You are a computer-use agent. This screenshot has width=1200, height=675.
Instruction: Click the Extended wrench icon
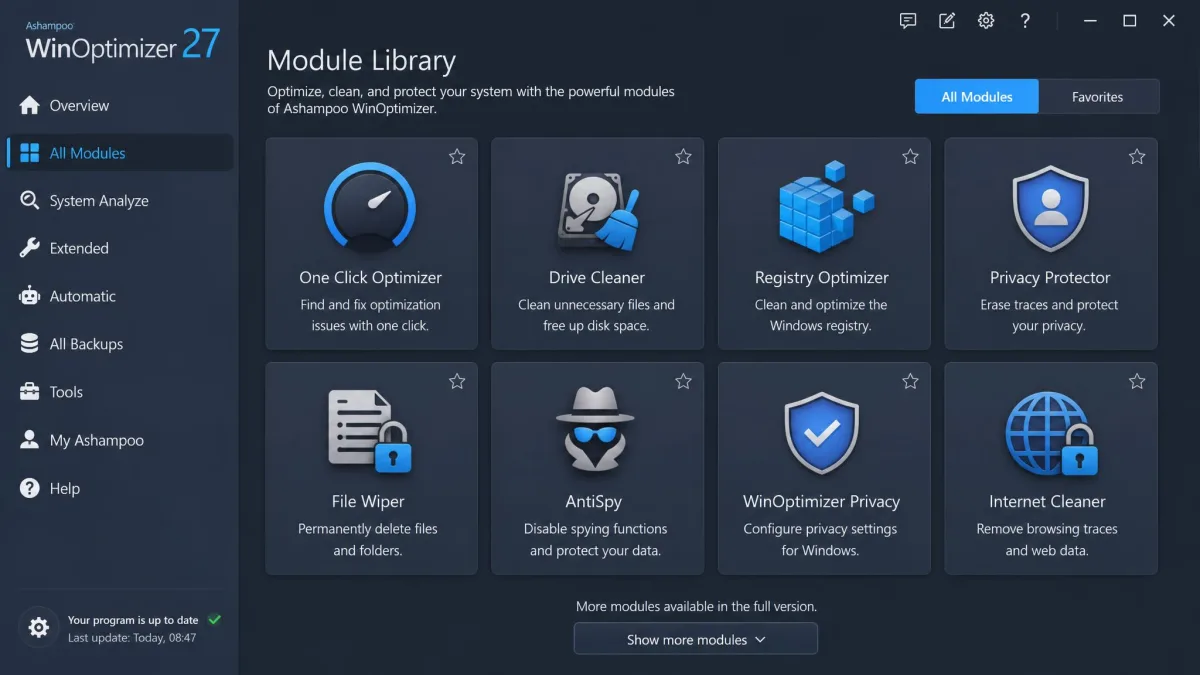pos(30,248)
